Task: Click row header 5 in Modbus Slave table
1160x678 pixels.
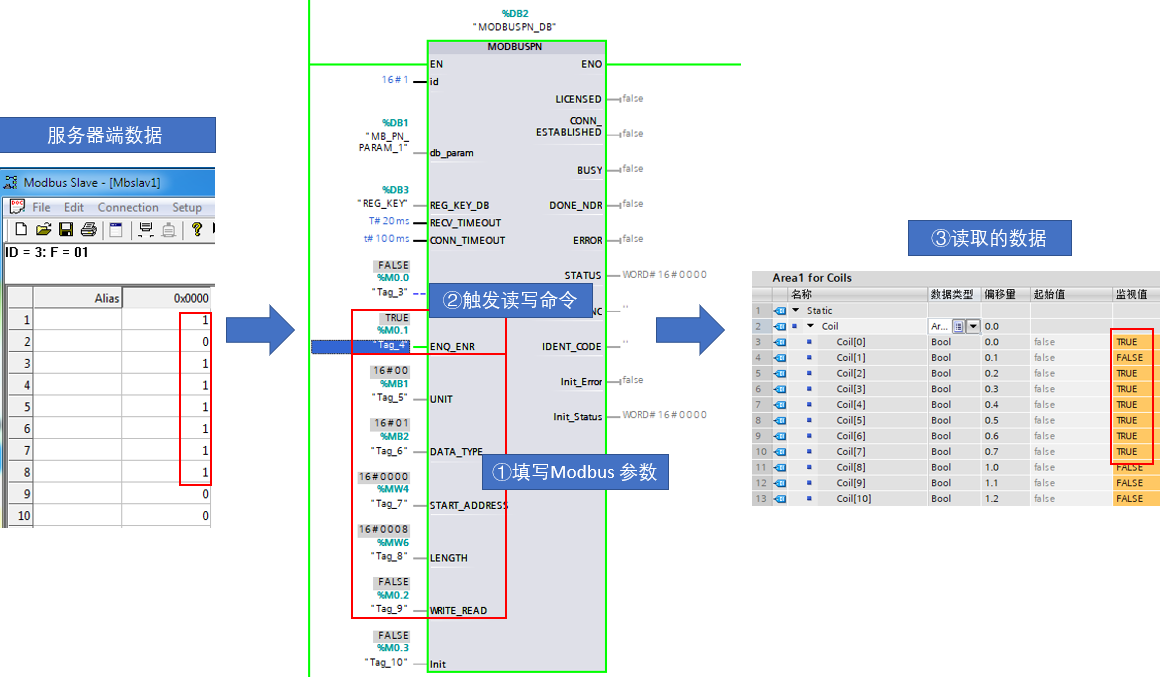Action: coord(21,406)
